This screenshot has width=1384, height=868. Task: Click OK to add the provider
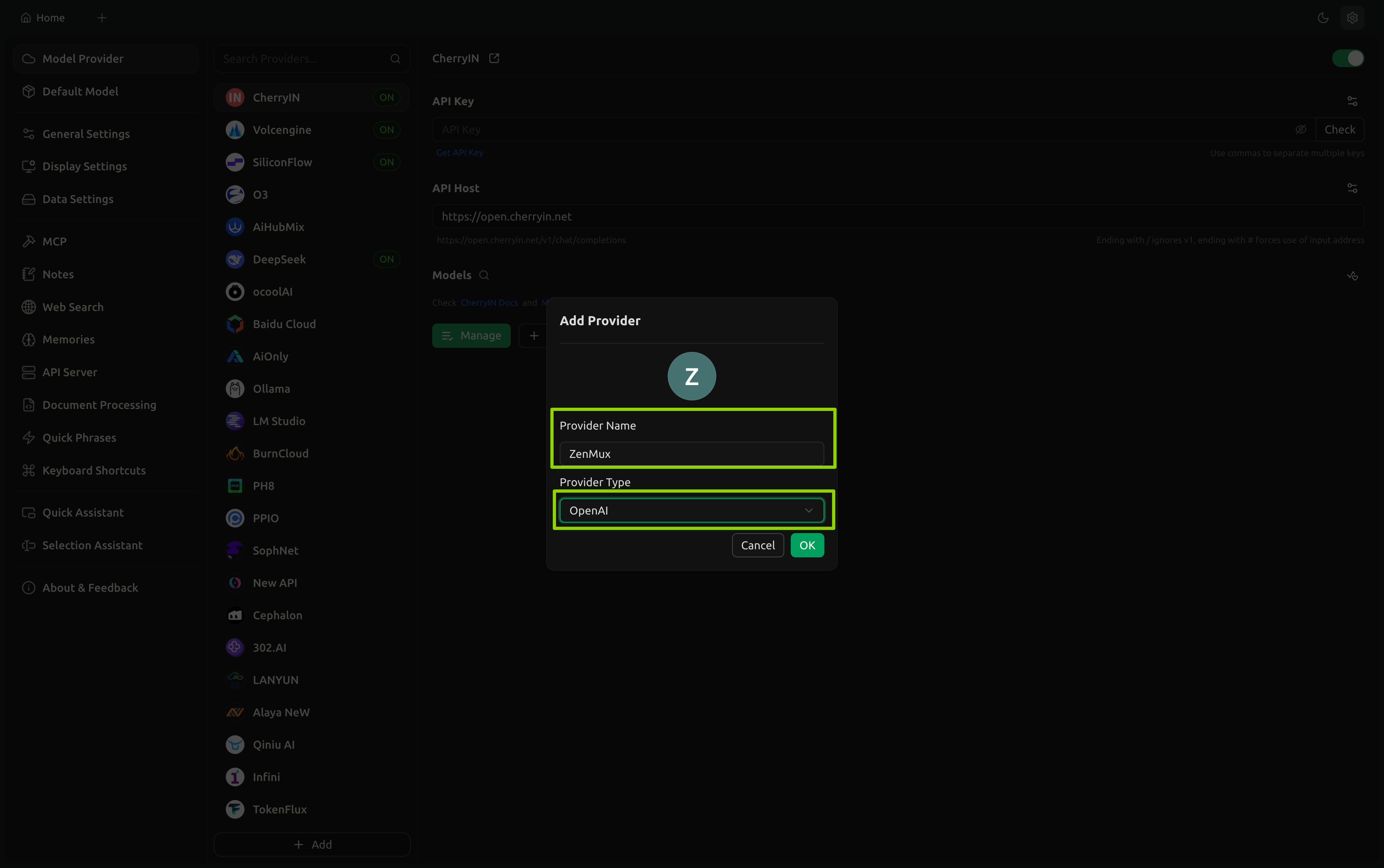807,545
